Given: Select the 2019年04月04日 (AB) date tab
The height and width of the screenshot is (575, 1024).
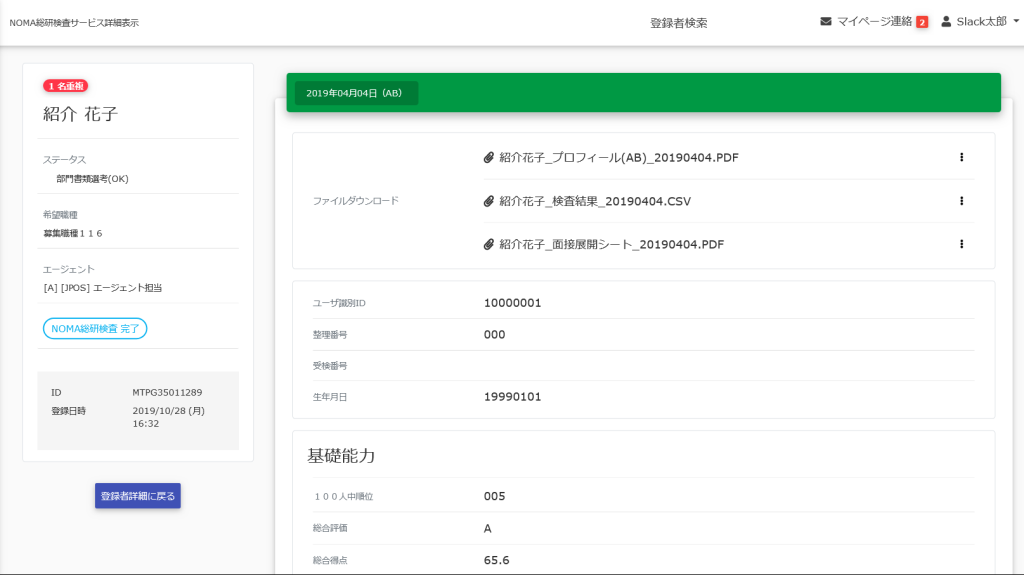Looking at the screenshot, I should click(x=356, y=93).
